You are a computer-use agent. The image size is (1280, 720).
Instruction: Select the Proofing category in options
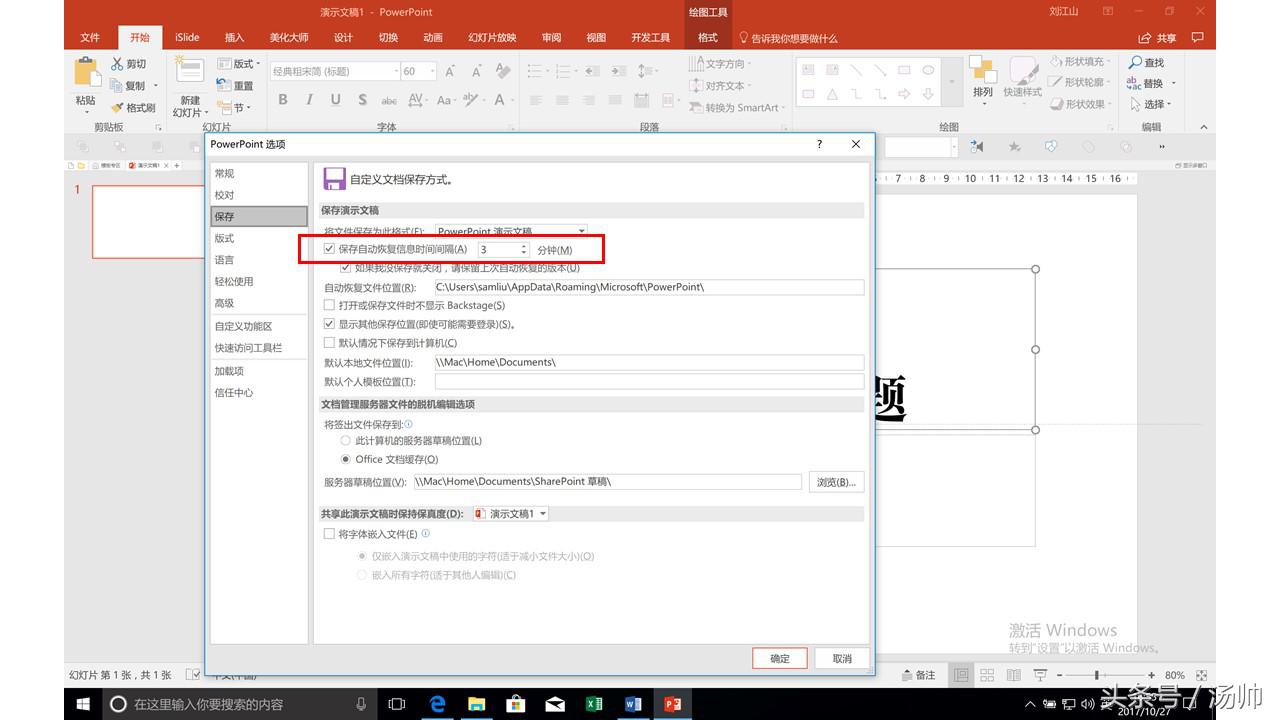tap(259, 195)
